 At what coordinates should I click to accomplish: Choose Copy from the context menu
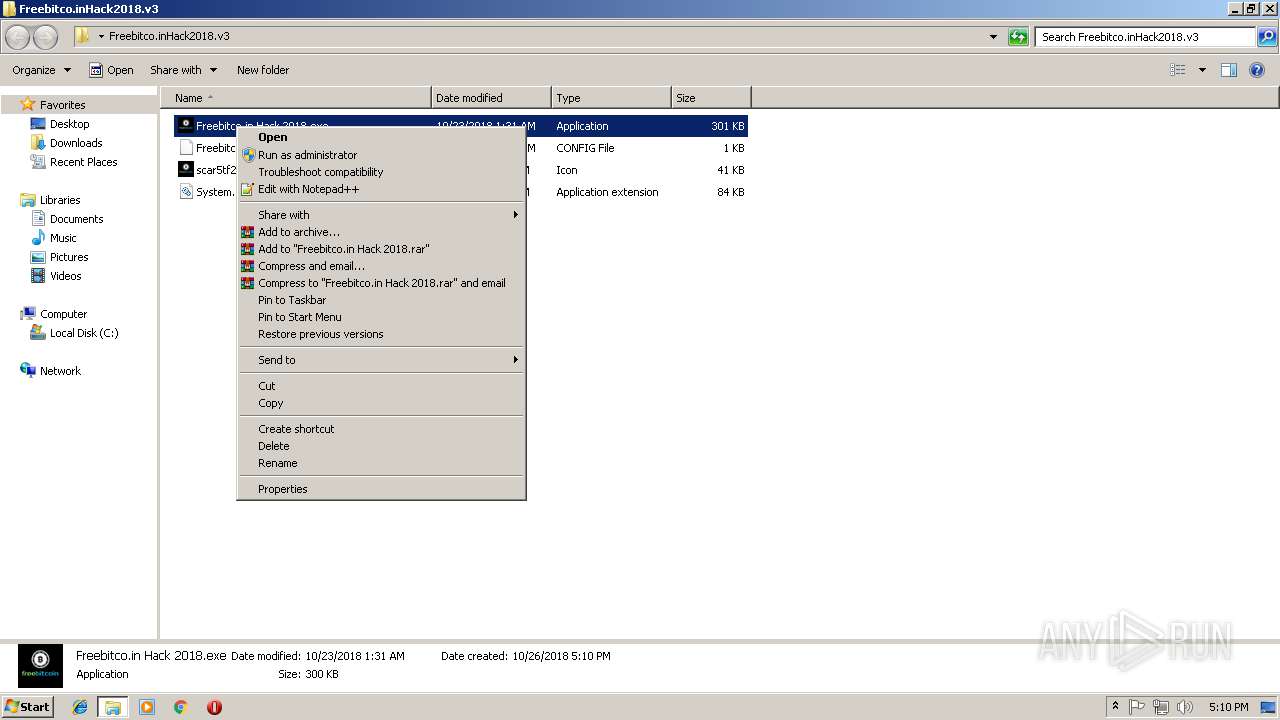pyautogui.click(x=381, y=403)
